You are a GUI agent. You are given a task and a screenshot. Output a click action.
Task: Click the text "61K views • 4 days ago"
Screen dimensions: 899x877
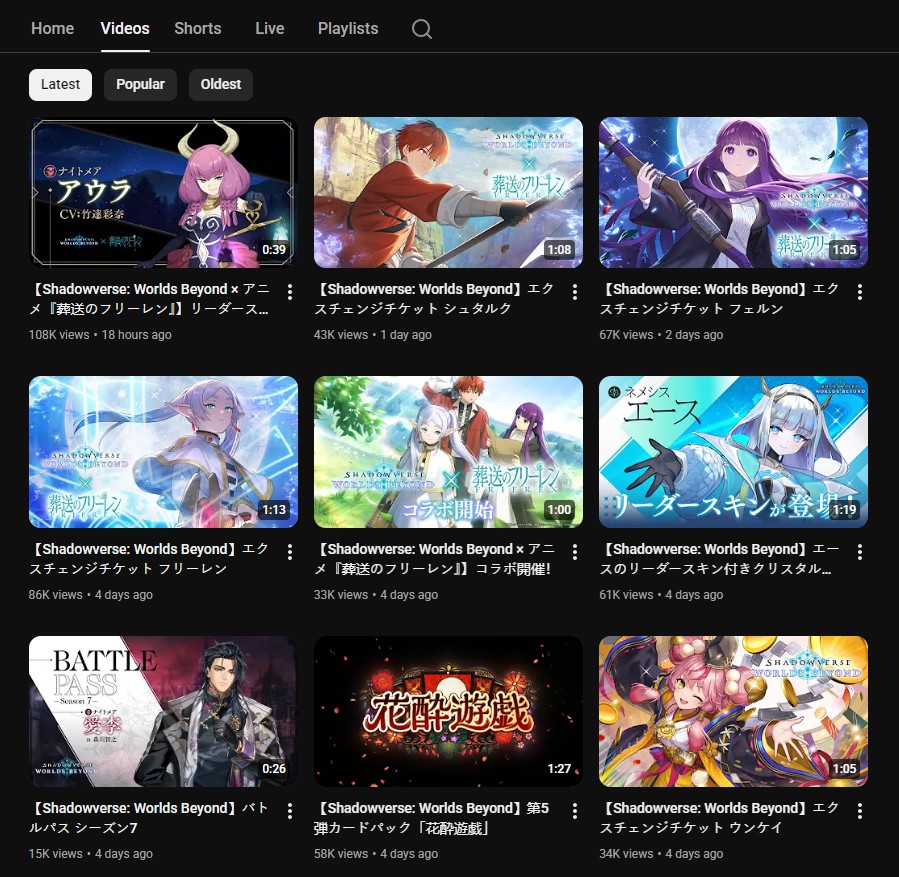pos(661,595)
